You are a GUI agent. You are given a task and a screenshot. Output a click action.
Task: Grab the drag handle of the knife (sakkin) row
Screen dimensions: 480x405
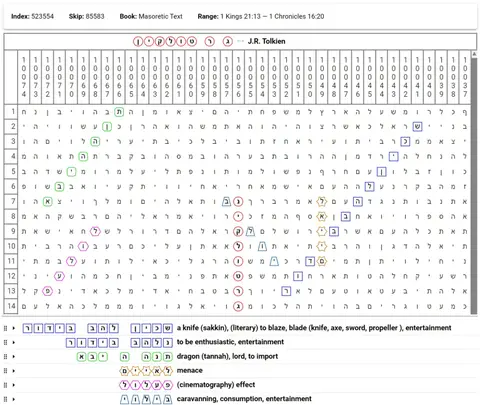[5, 328]
